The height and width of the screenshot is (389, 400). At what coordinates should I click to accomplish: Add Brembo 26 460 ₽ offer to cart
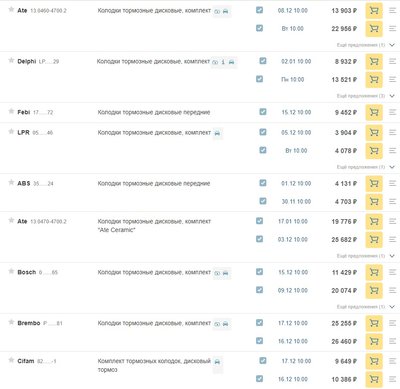coord(374,341)
